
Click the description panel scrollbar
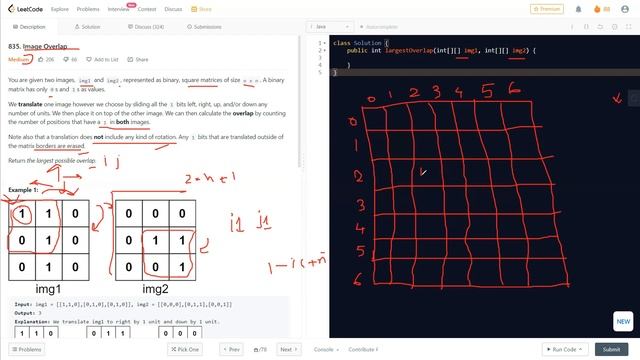(300, 102)
